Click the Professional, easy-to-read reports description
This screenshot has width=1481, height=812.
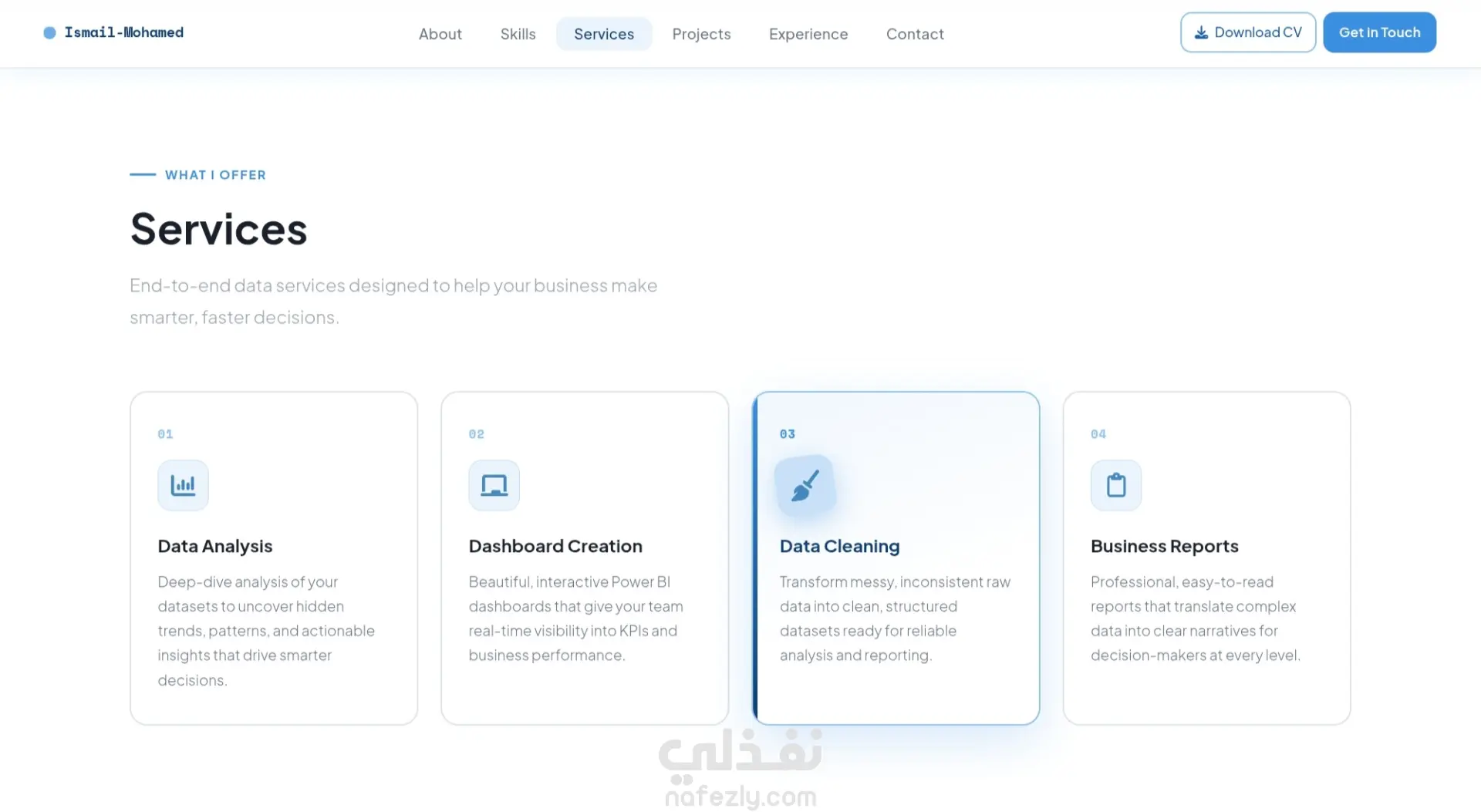tap(1195, 618)
